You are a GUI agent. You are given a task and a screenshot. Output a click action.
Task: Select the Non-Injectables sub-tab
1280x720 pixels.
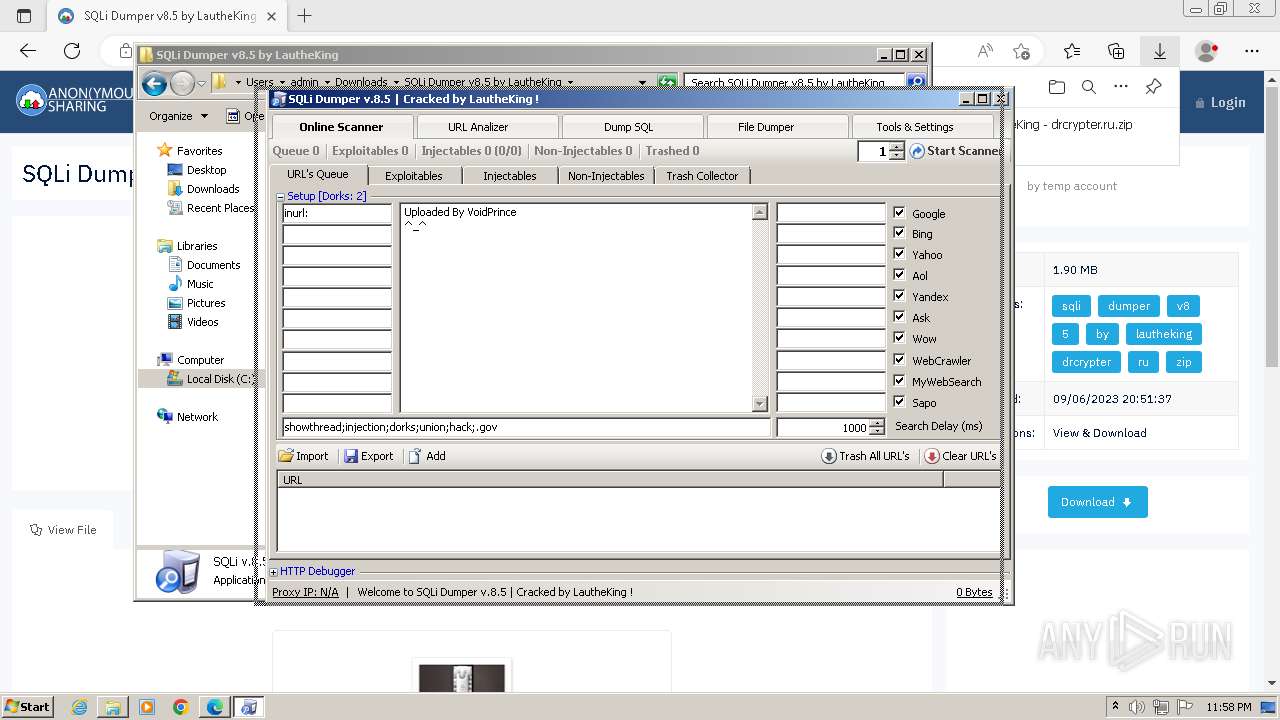(x=606, y=176)
